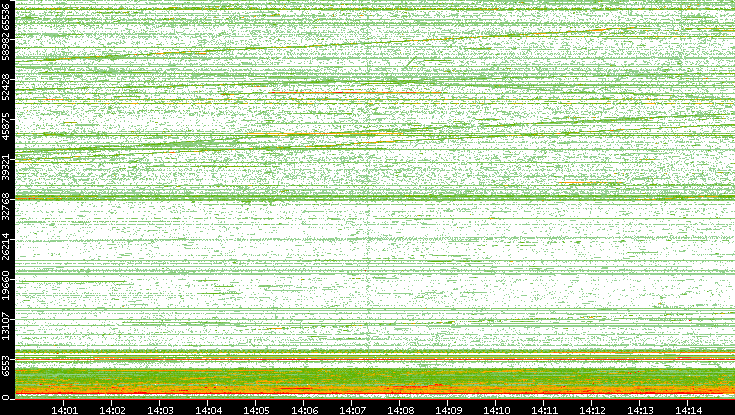Select the 45875 vertical axis label
Viewport: 735px width, 415px height.
coord(5,128)
